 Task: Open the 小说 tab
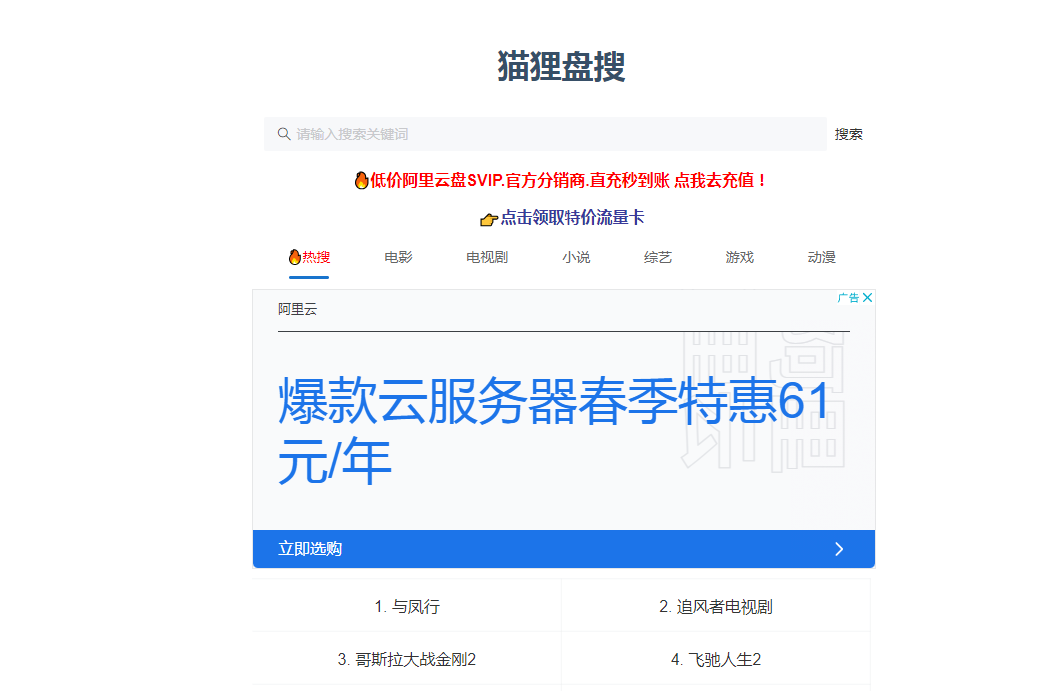coord(576,257)
